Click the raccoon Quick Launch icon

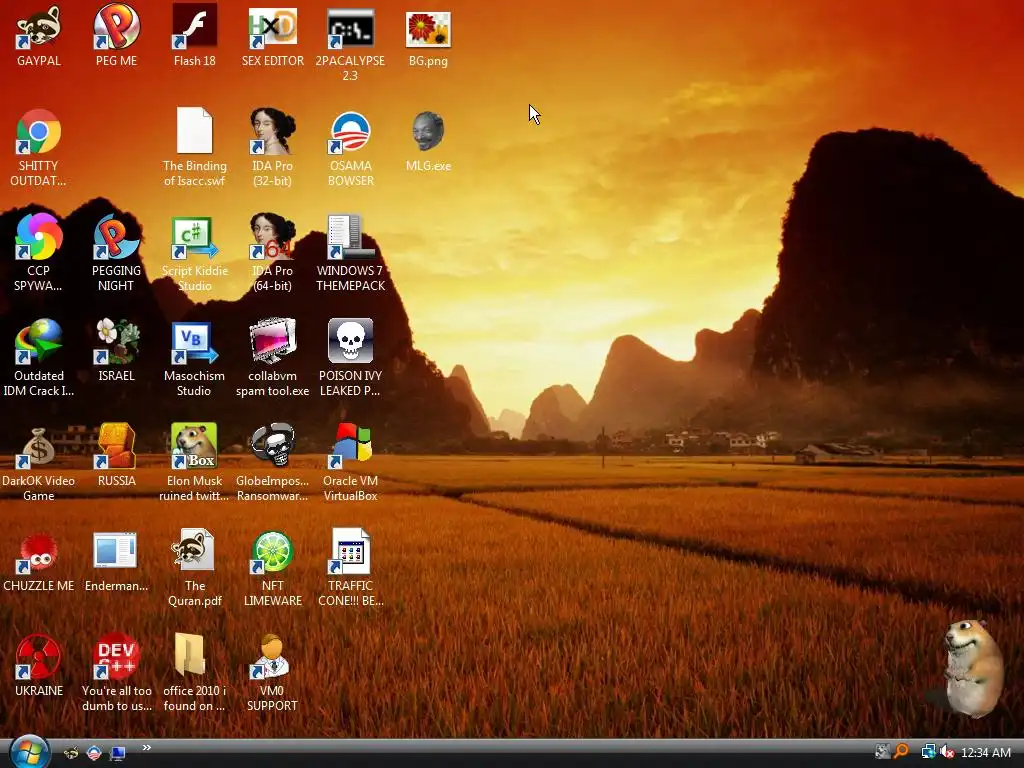[71, 753]
